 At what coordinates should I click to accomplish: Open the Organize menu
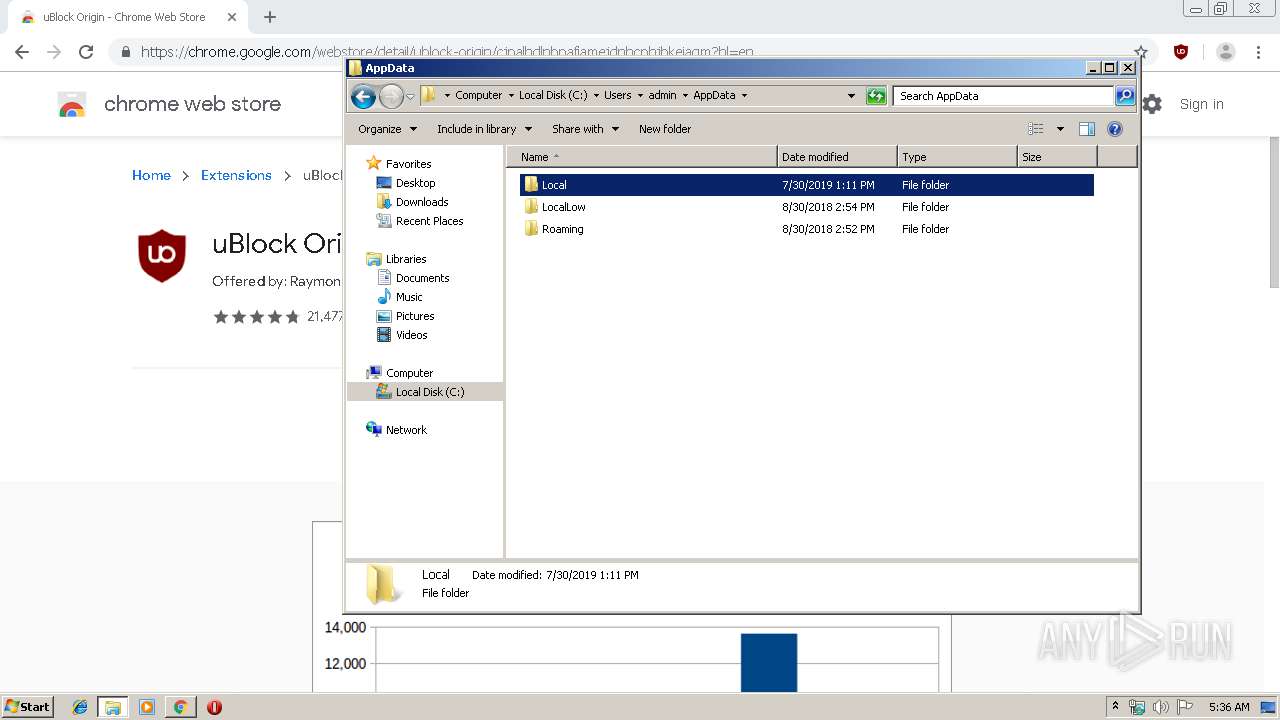pos(387,129)
